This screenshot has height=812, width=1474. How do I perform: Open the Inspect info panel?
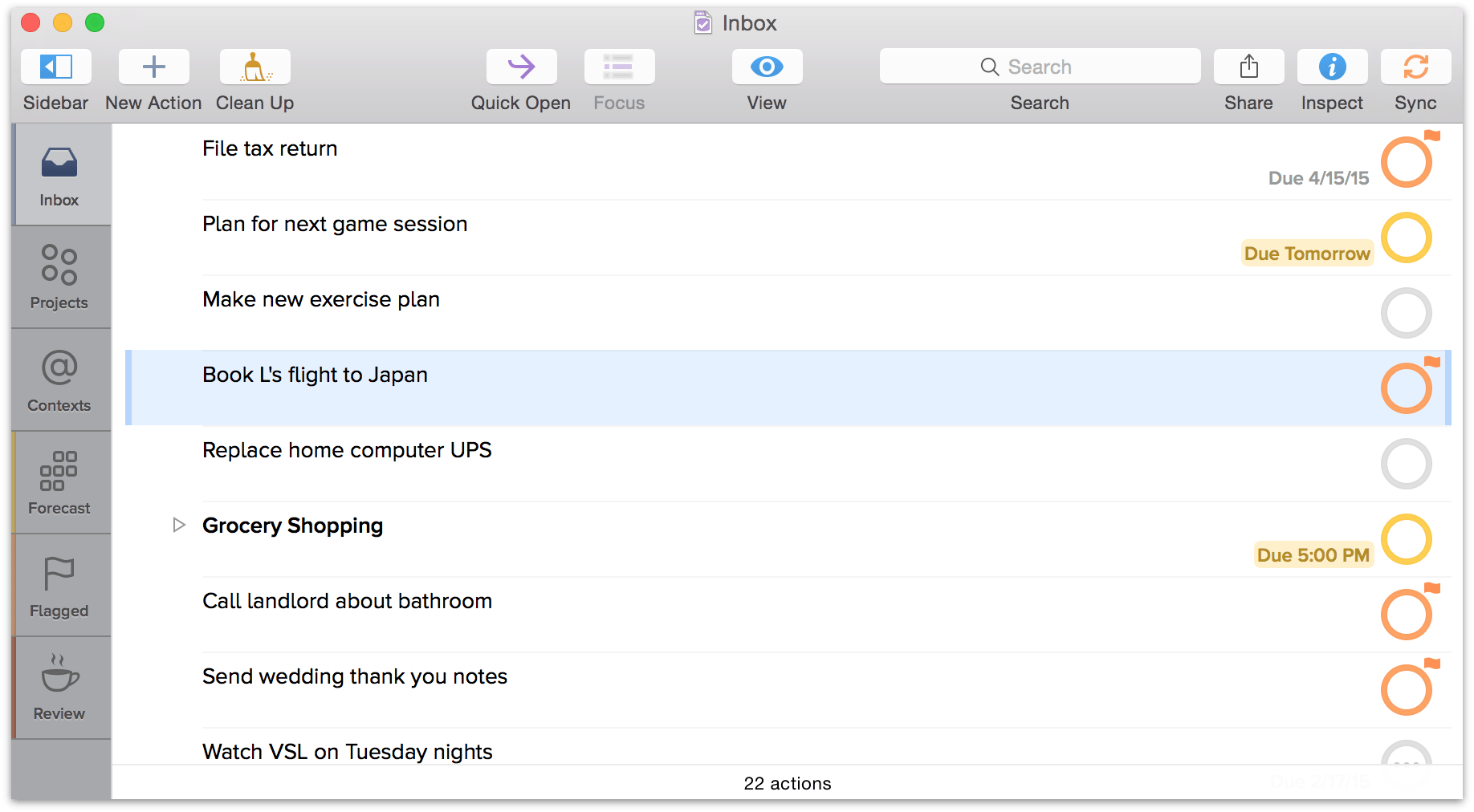pyautogui.click(x=1332, y=67)
